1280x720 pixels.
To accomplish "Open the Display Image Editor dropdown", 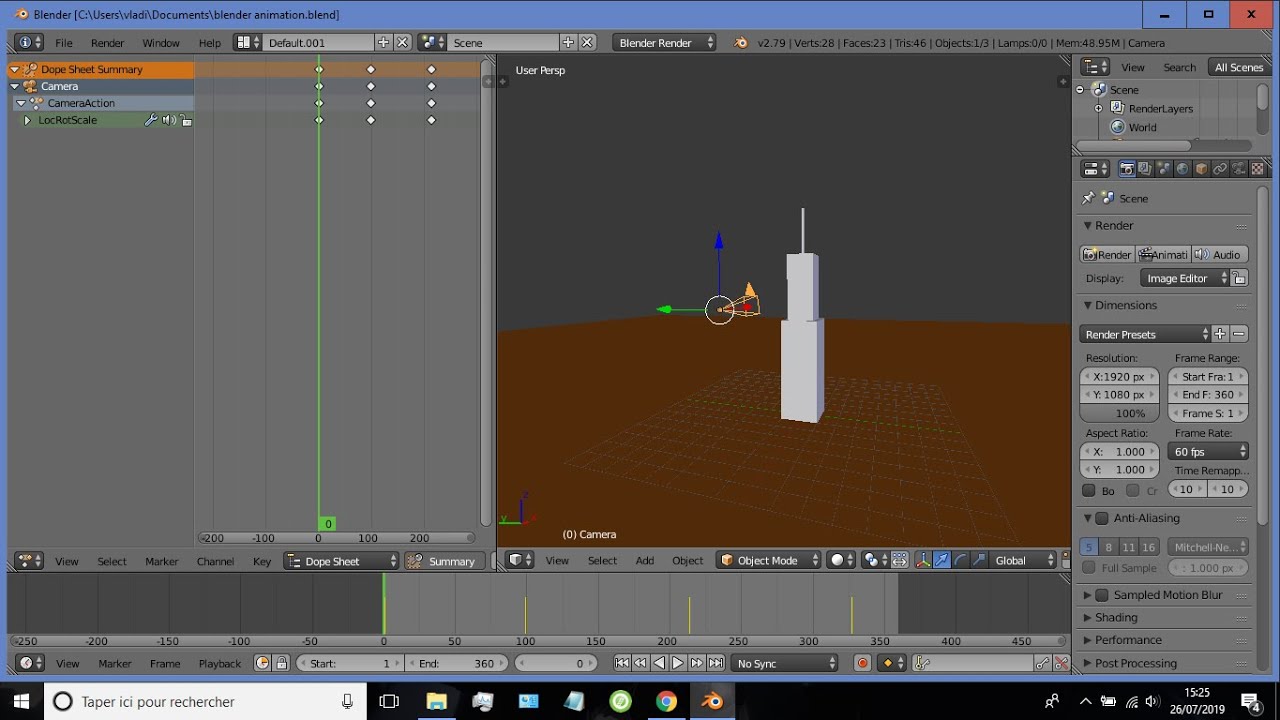I will click(x=1185, y=278).
